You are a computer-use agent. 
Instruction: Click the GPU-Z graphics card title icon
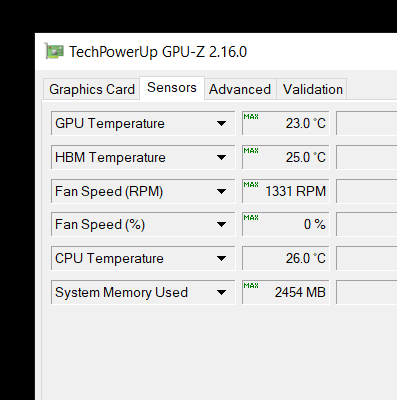(54, 51)
